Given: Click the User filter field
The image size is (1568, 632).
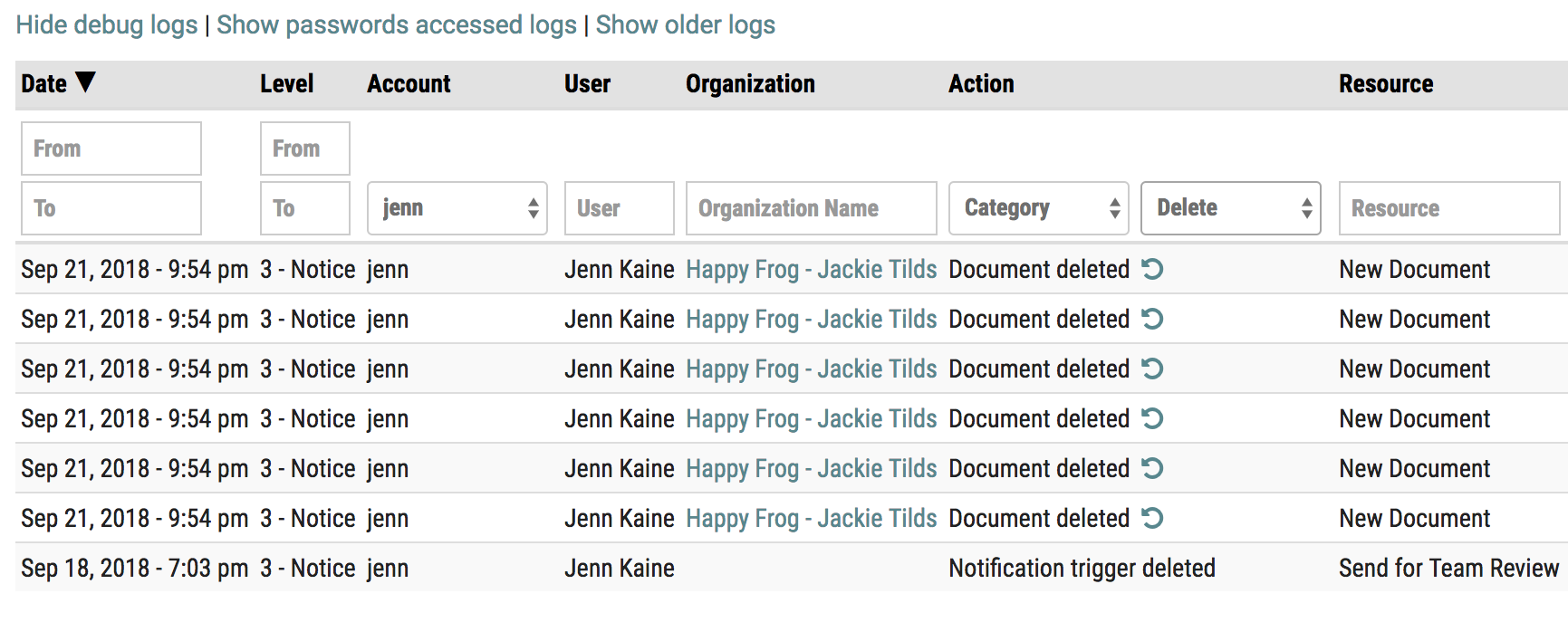Looking at the screenshot, I should 619,208.
